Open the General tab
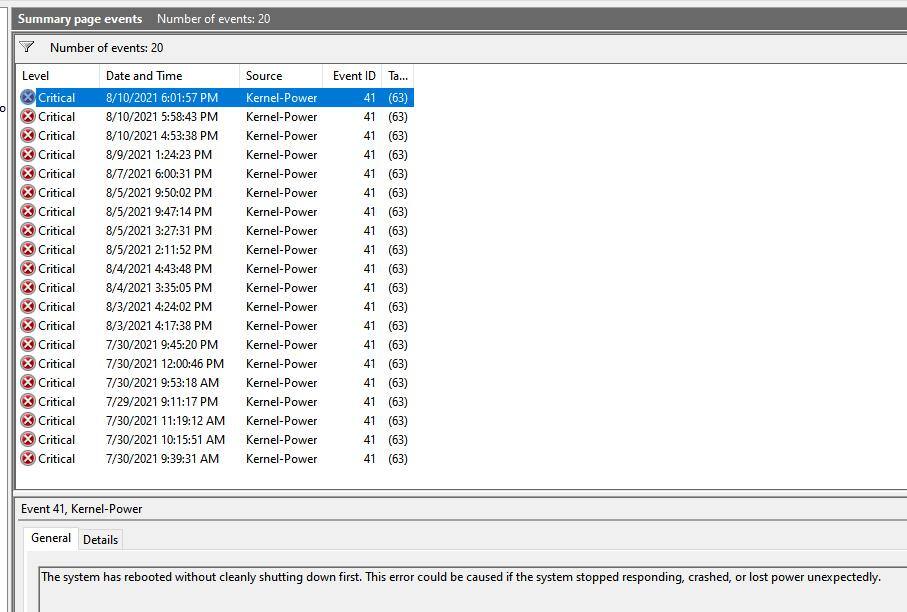Viewport: 907px width, 612px height. (x=51, y=538)
